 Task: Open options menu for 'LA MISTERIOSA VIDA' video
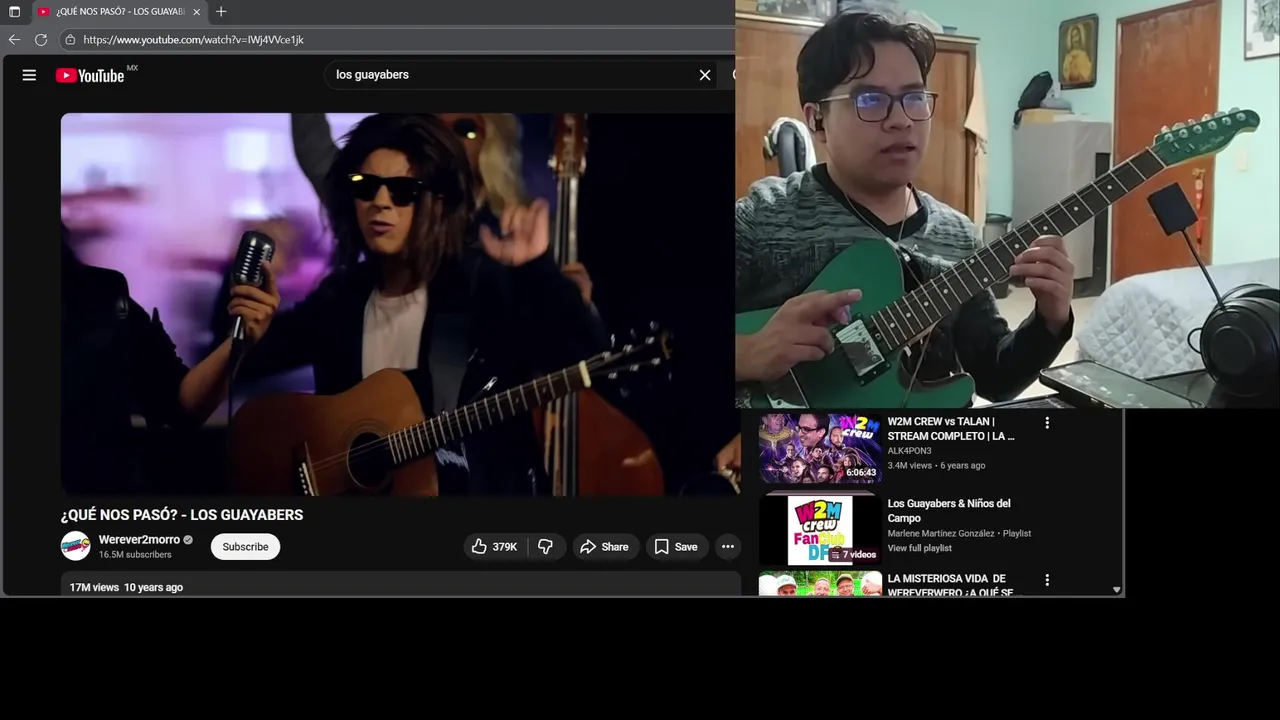(x=1047, y=580)
